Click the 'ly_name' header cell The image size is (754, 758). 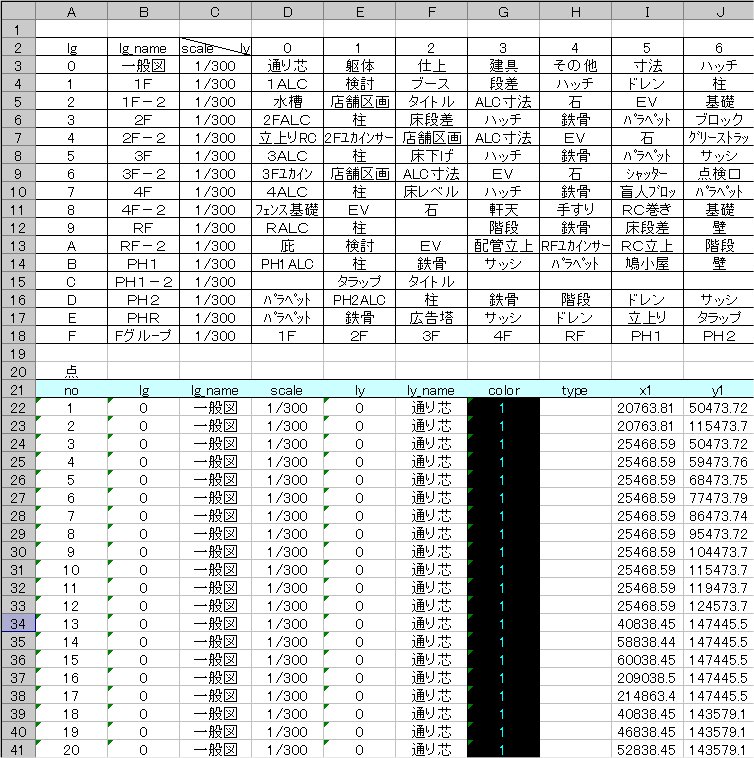pos(431,390)
